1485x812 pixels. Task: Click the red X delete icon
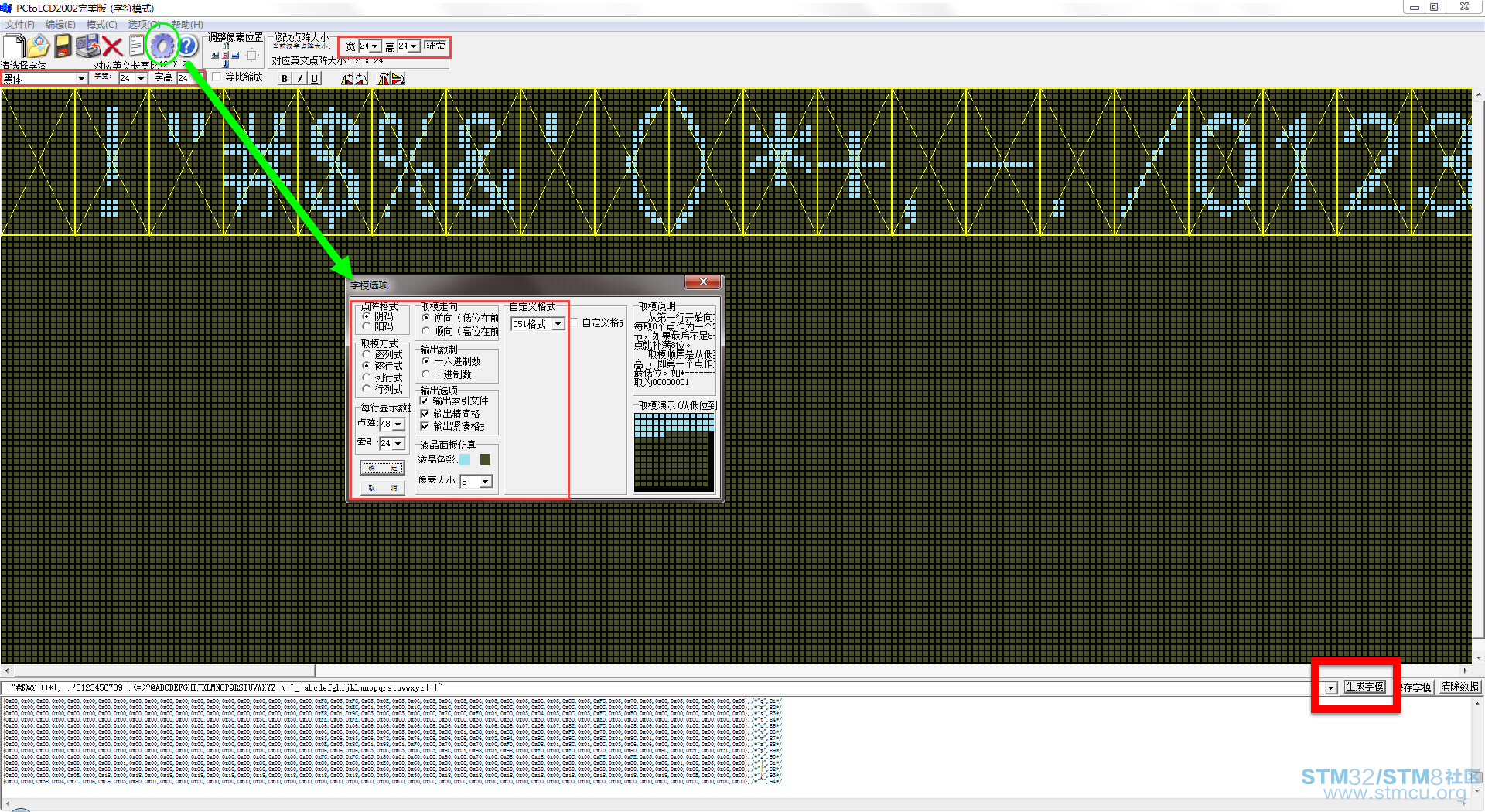(x=113, y=46)
